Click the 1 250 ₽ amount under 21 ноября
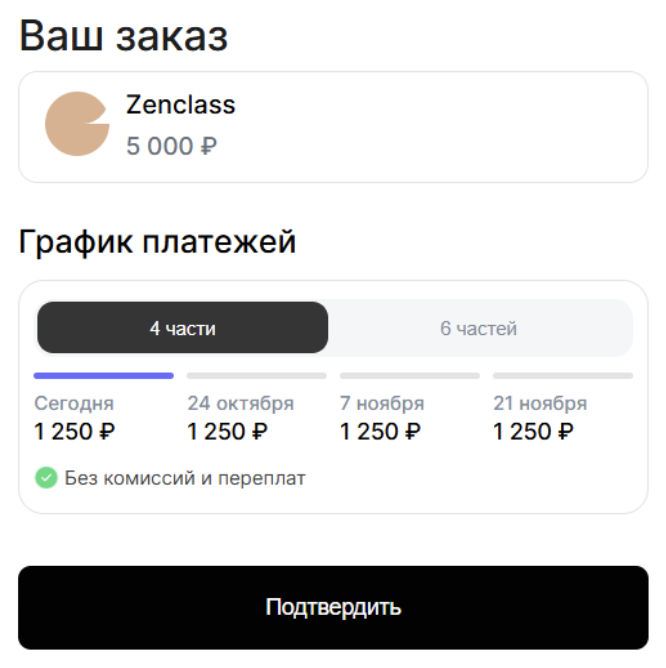666x668 pixels. pyautogui.click(x=534, y=432)
